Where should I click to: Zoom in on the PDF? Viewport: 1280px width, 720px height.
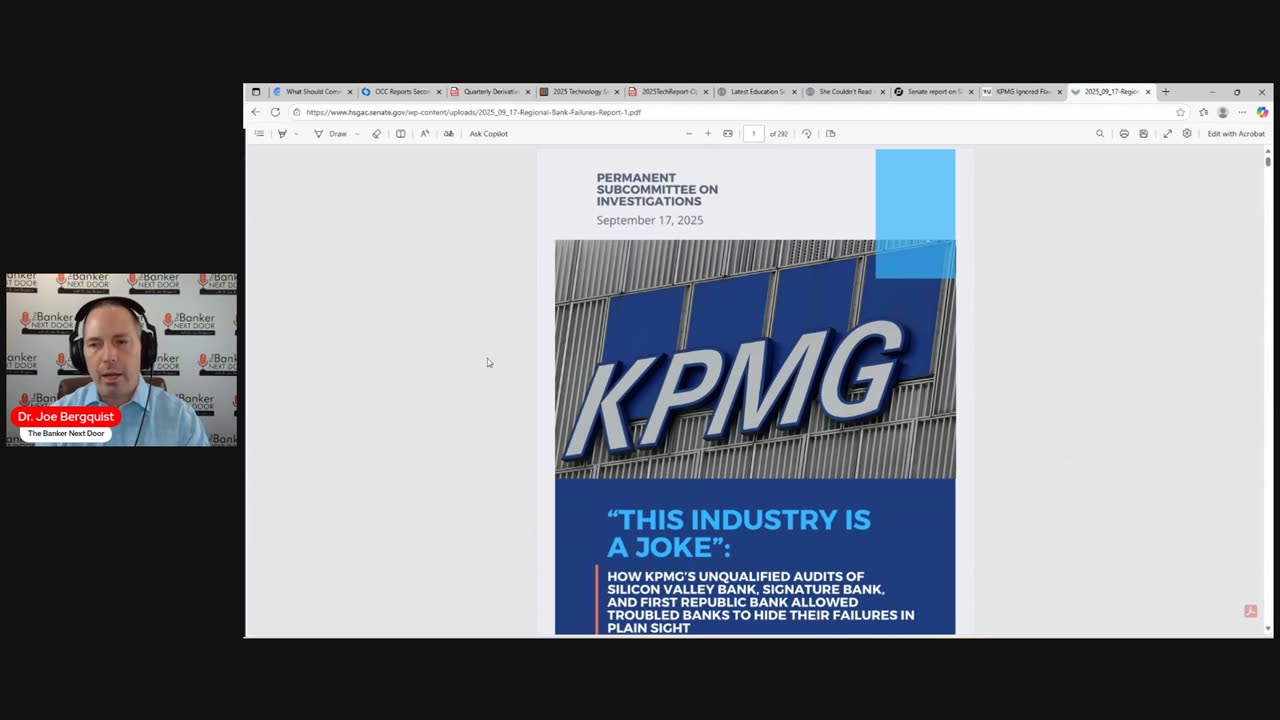click(708, 133)
